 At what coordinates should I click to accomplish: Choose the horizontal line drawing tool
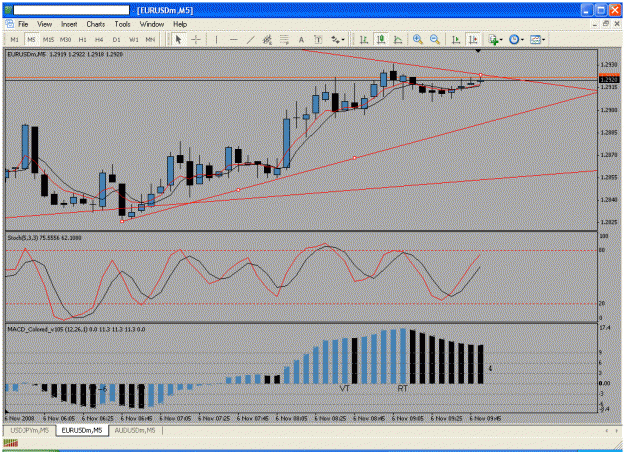tap(234, 39)
